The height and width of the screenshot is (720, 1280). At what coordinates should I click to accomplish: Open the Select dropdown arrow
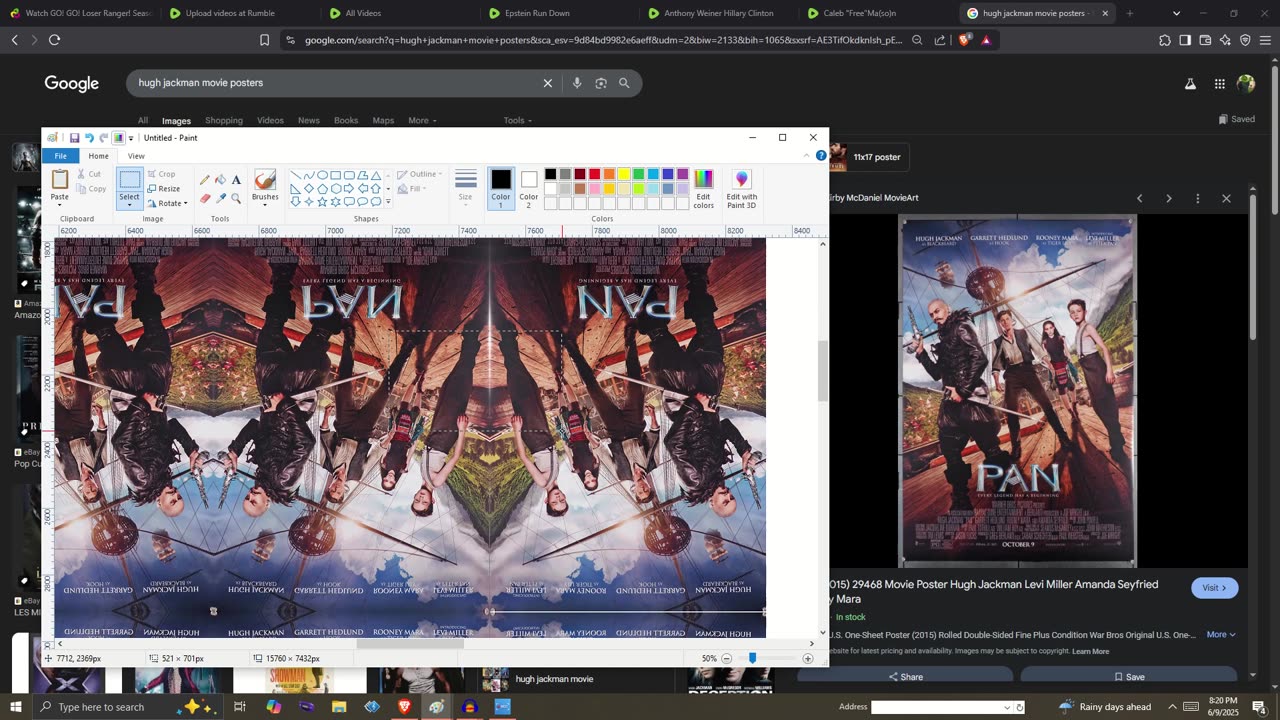click(130, 204)
